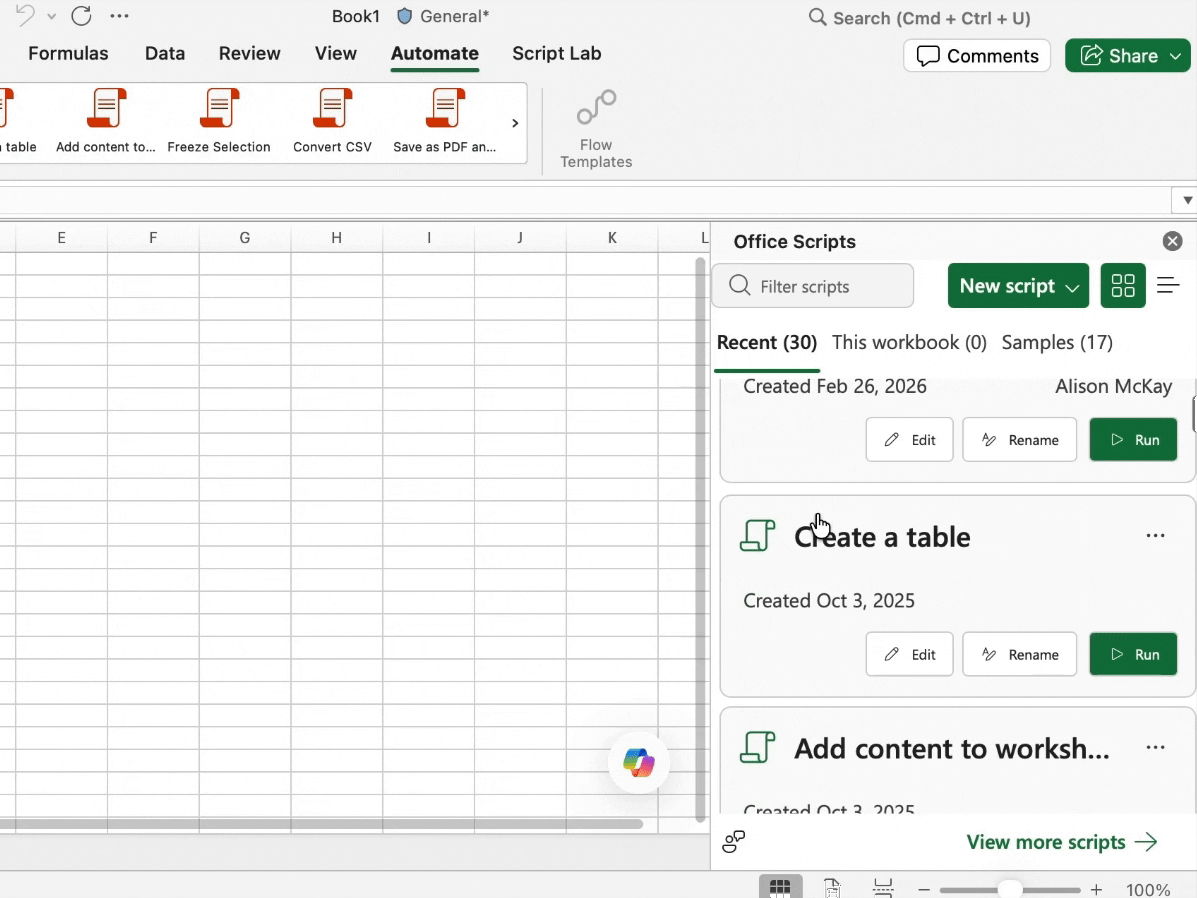Adjust the zoom slider in the status bar
The width and height of the screenshot is (1197, 898).
click(x=1009, y=888)
